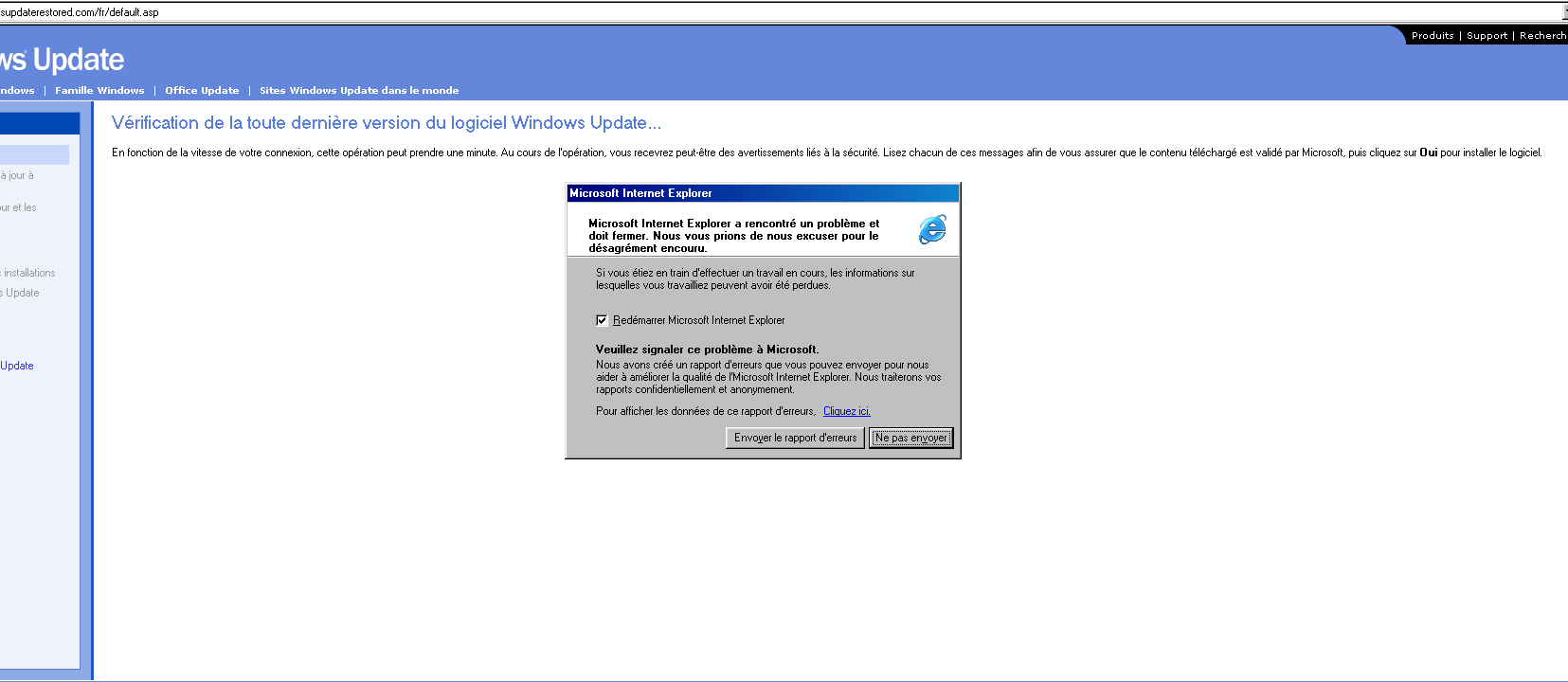This screenshot has width=1568, height=682.
Task: Click the Internet Explorer logo in dialog
Action: pos(932,229)
